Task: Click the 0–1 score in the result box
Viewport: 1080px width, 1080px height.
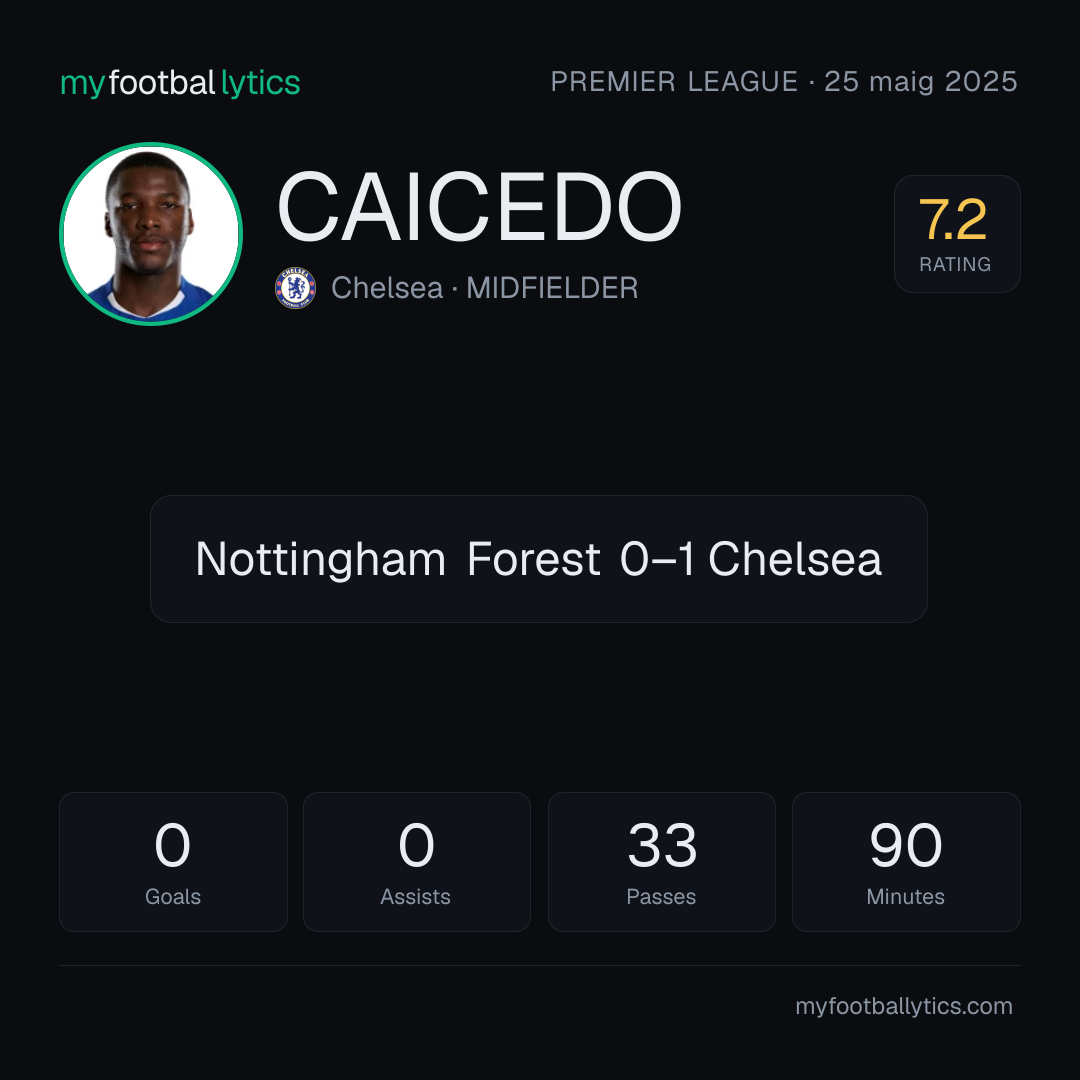Action: (657, 559)
